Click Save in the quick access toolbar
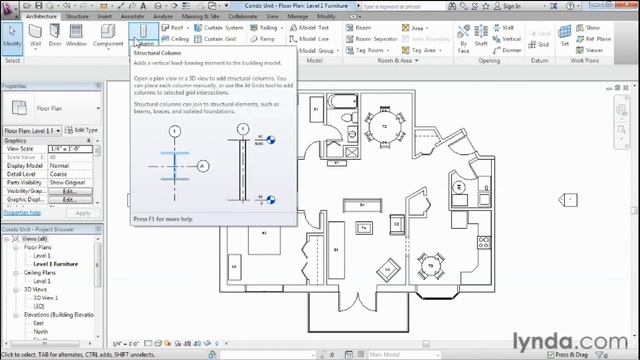The width and height of the screenshot is (640, 360). [x=38, y=6]
